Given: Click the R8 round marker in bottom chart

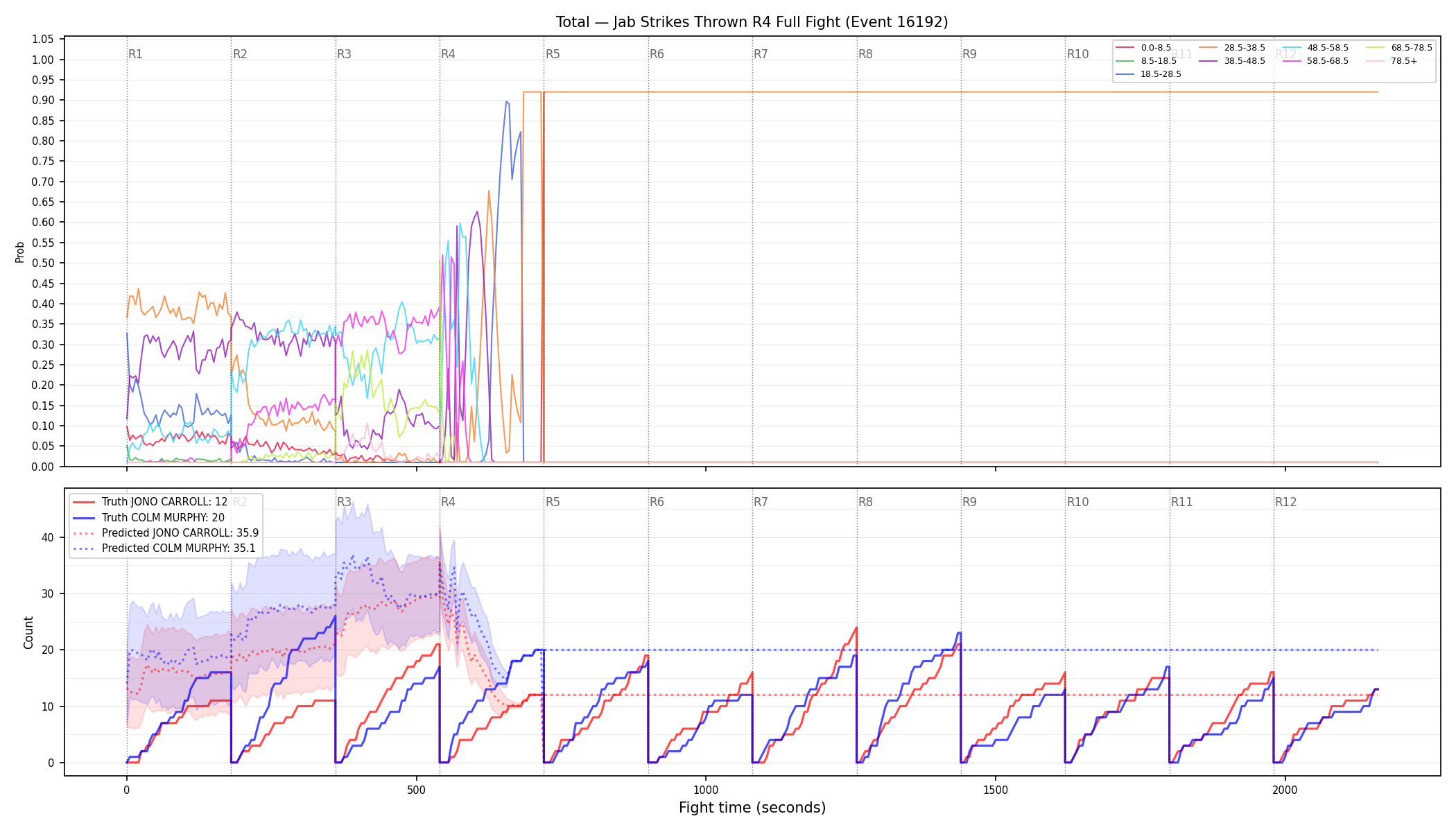Looking at the screenshot, I should (865, 502).
